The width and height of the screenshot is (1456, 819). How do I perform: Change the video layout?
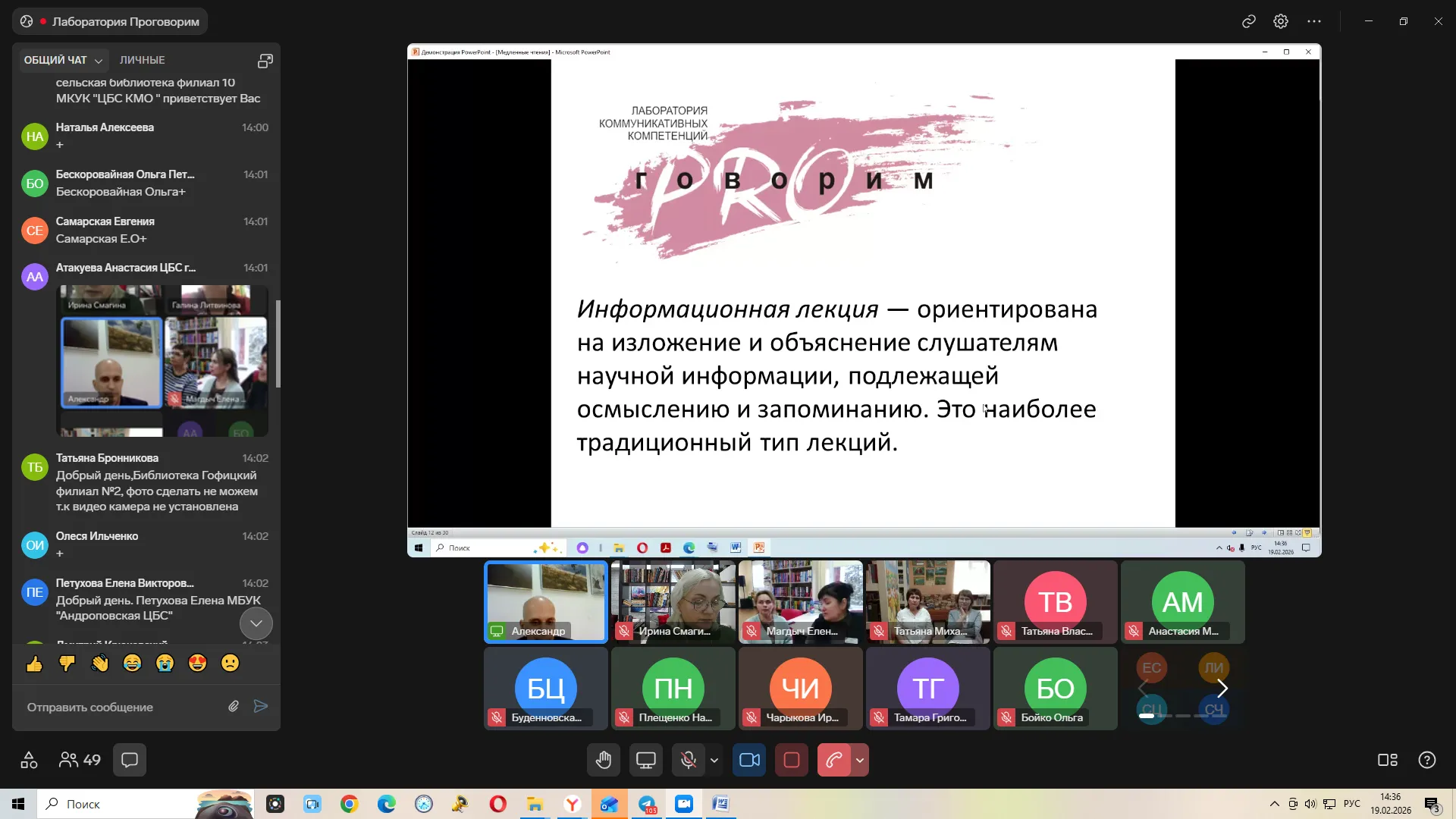click(1388, 760)
